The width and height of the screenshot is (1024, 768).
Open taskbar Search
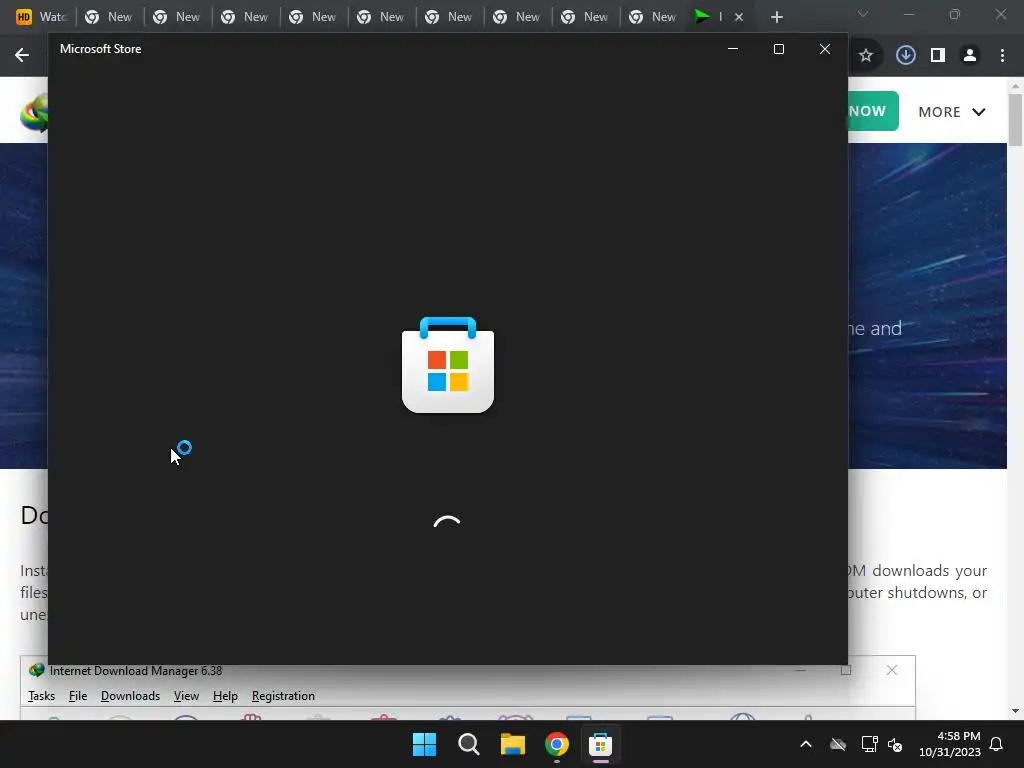click(x=469, y=744)
